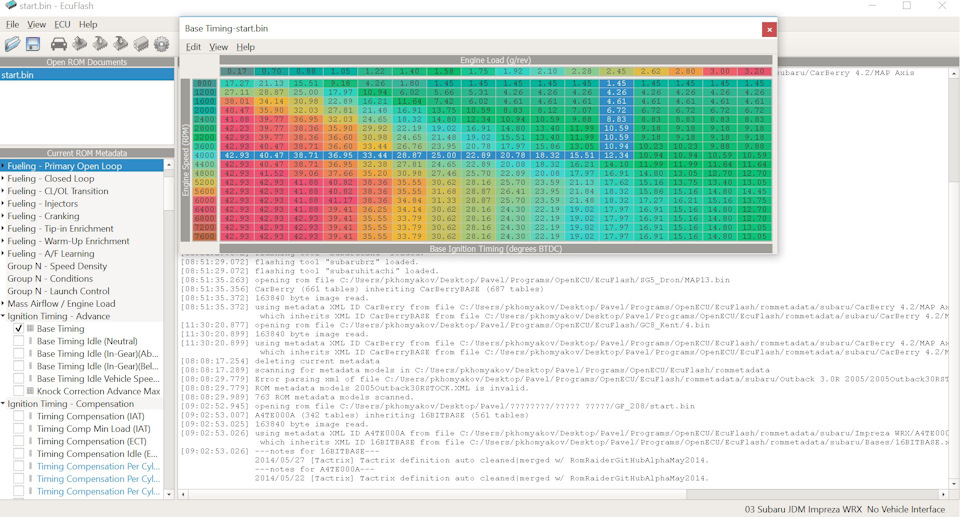Open options with the gear toolbar icon
The width and height of the screenshot is (960, 517).
162,43
